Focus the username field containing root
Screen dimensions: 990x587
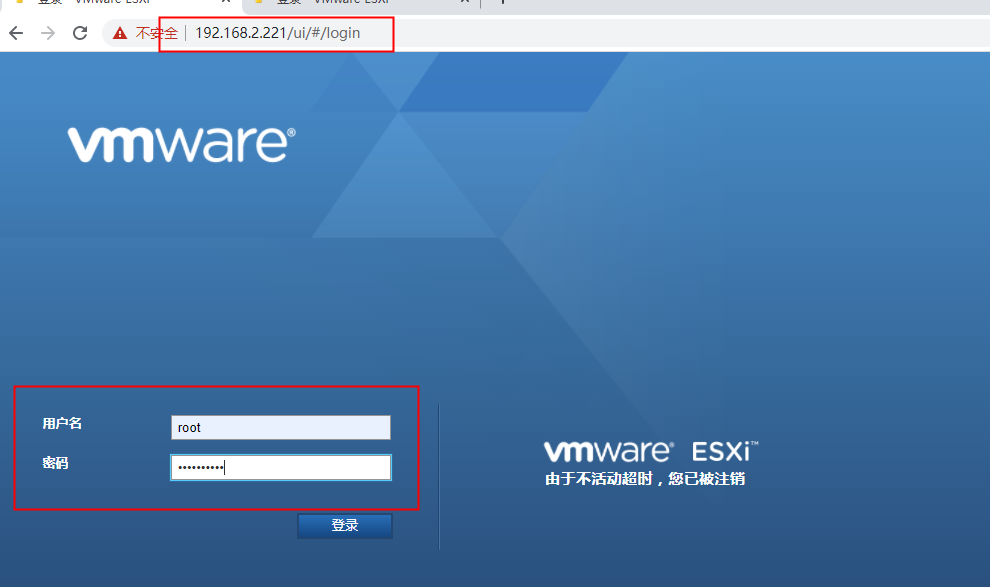tap(281, 427)
